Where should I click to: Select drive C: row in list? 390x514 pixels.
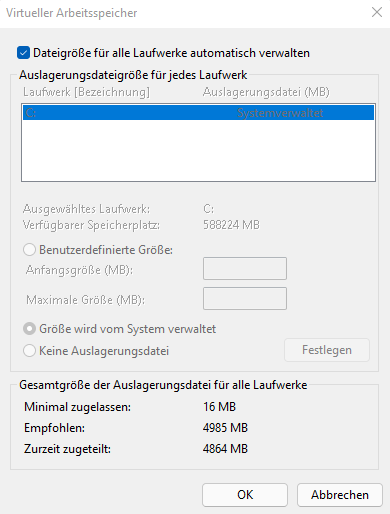198,113
